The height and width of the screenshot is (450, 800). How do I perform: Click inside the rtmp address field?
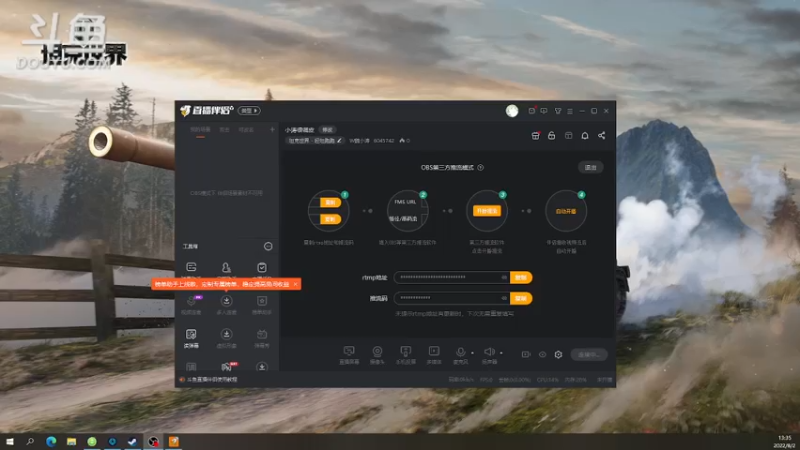click(451, 277)
